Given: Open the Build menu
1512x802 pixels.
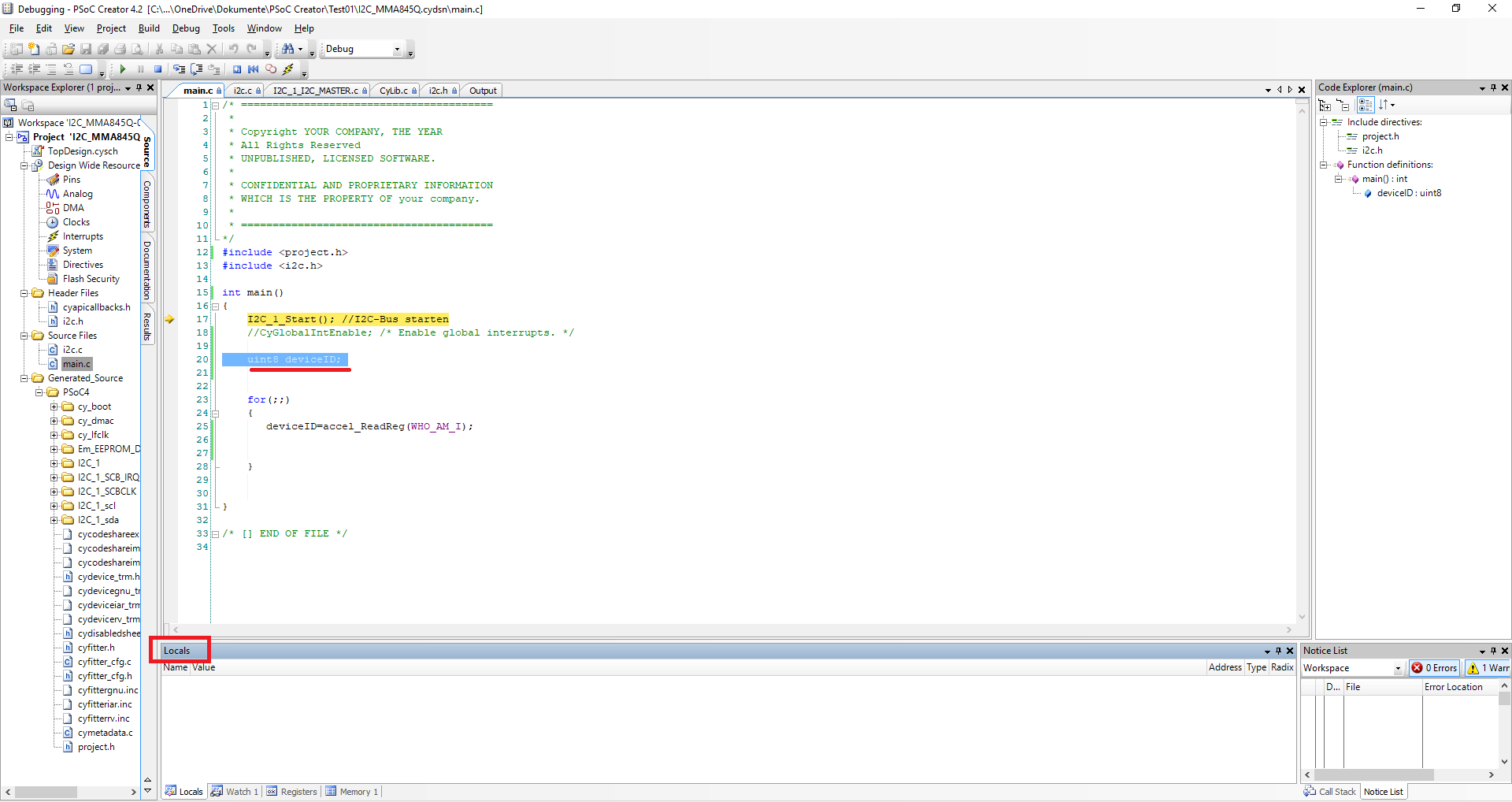Looking at the screenshot, I should coord(149,28).
